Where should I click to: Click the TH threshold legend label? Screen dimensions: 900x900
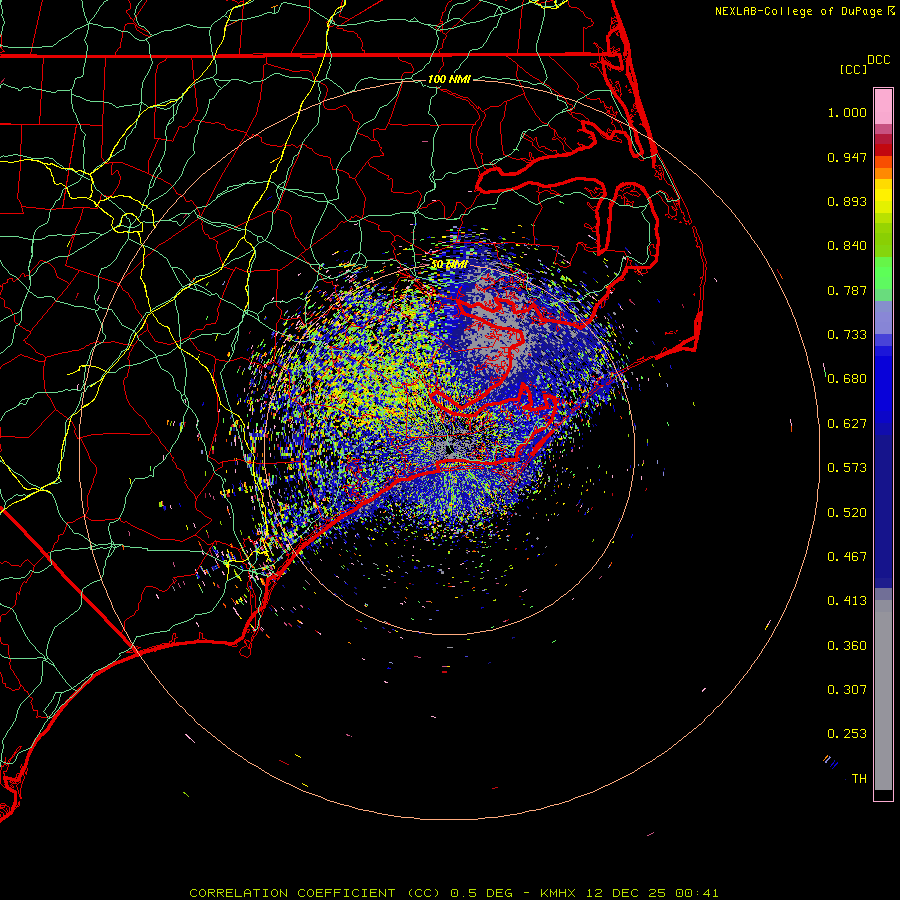pos(859,778)
